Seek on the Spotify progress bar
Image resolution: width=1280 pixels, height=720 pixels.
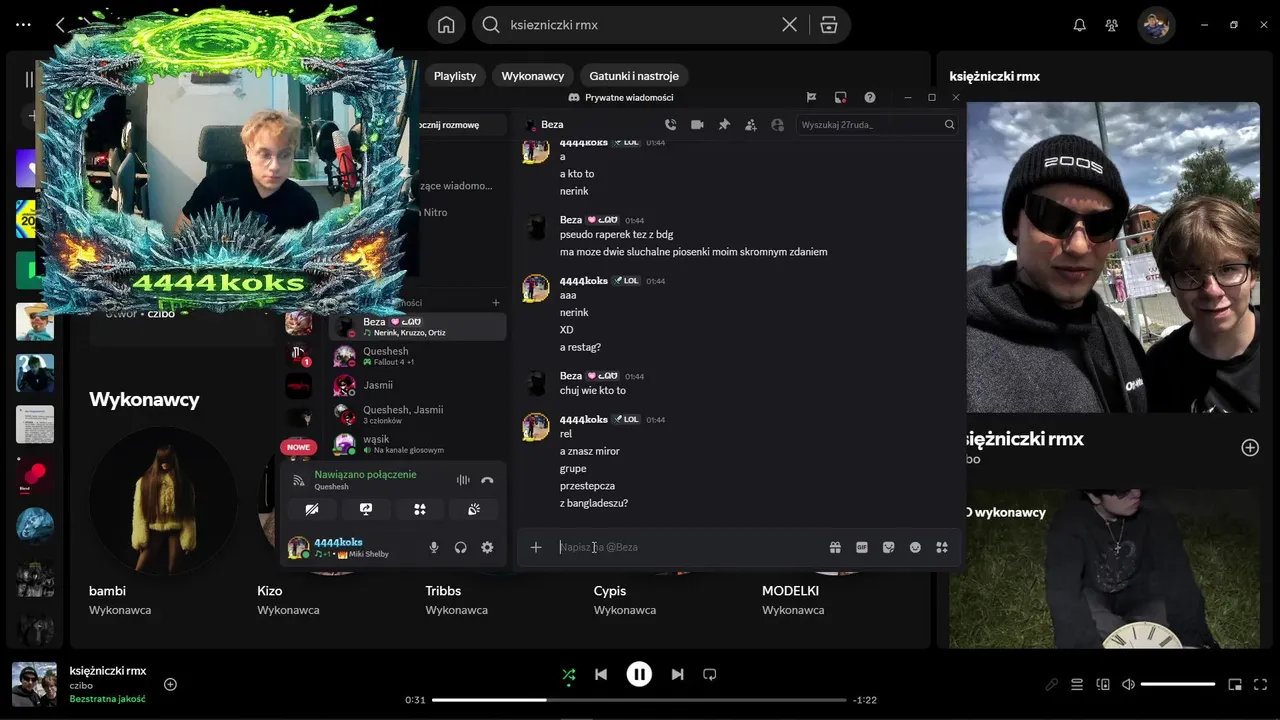coord(639,700)
